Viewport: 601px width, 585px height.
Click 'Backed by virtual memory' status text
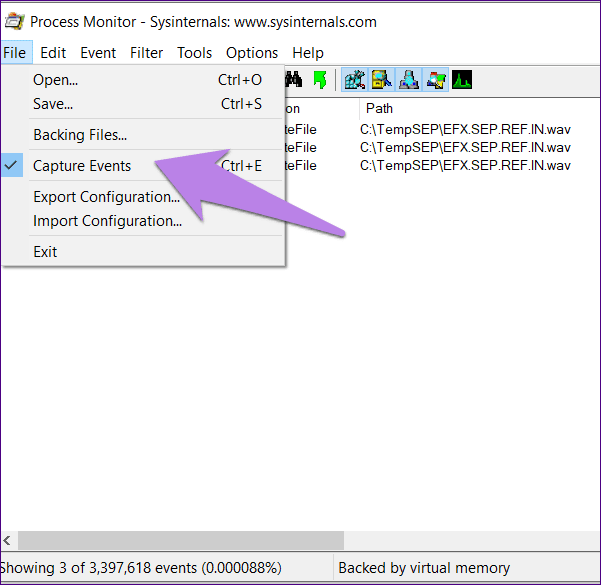coord(424,568)
